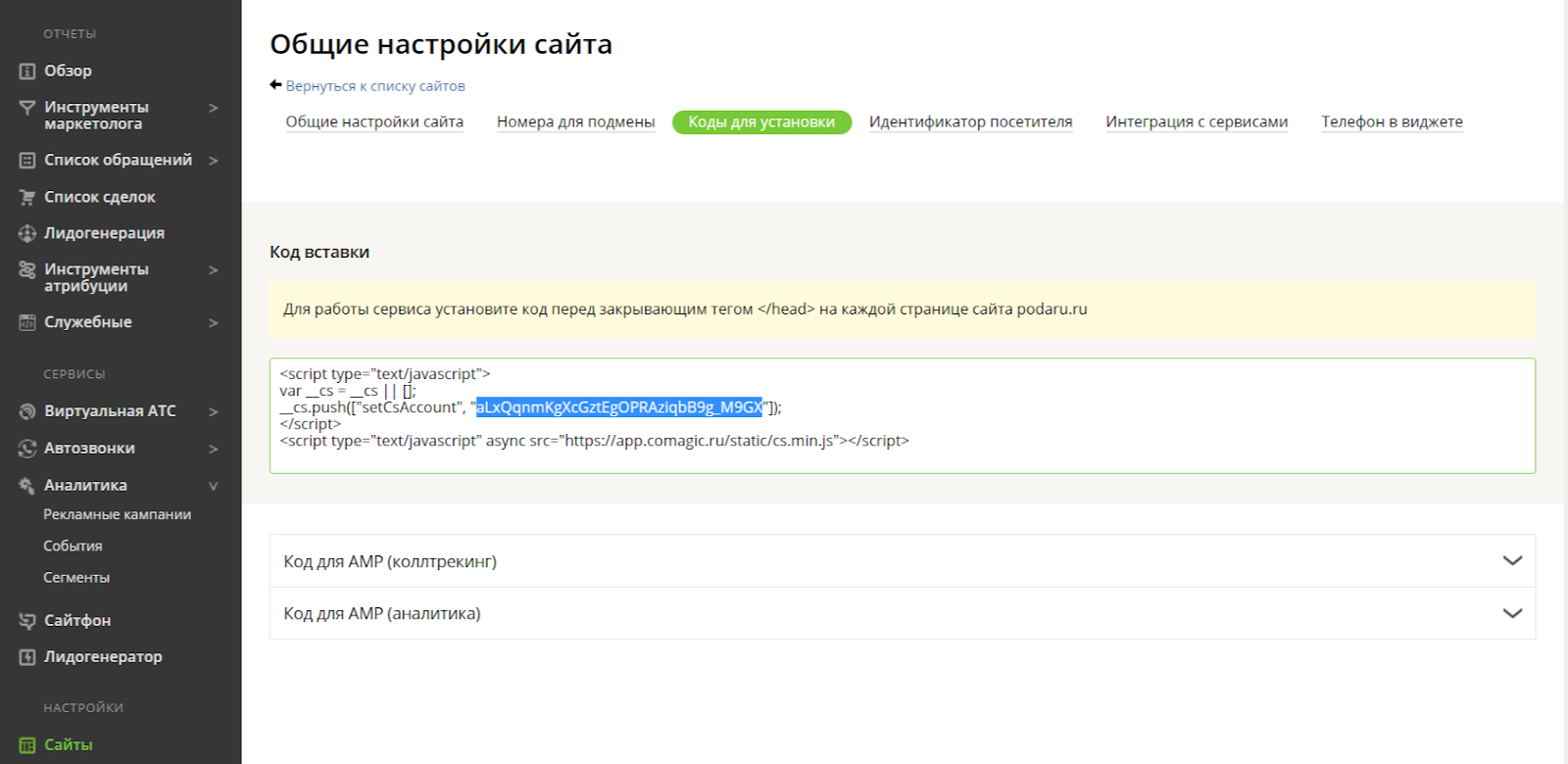The width and height of the screenshot is (1568, 764).
Task: Open the Общие настройки сайта tab
Action: tap(374, 122)
